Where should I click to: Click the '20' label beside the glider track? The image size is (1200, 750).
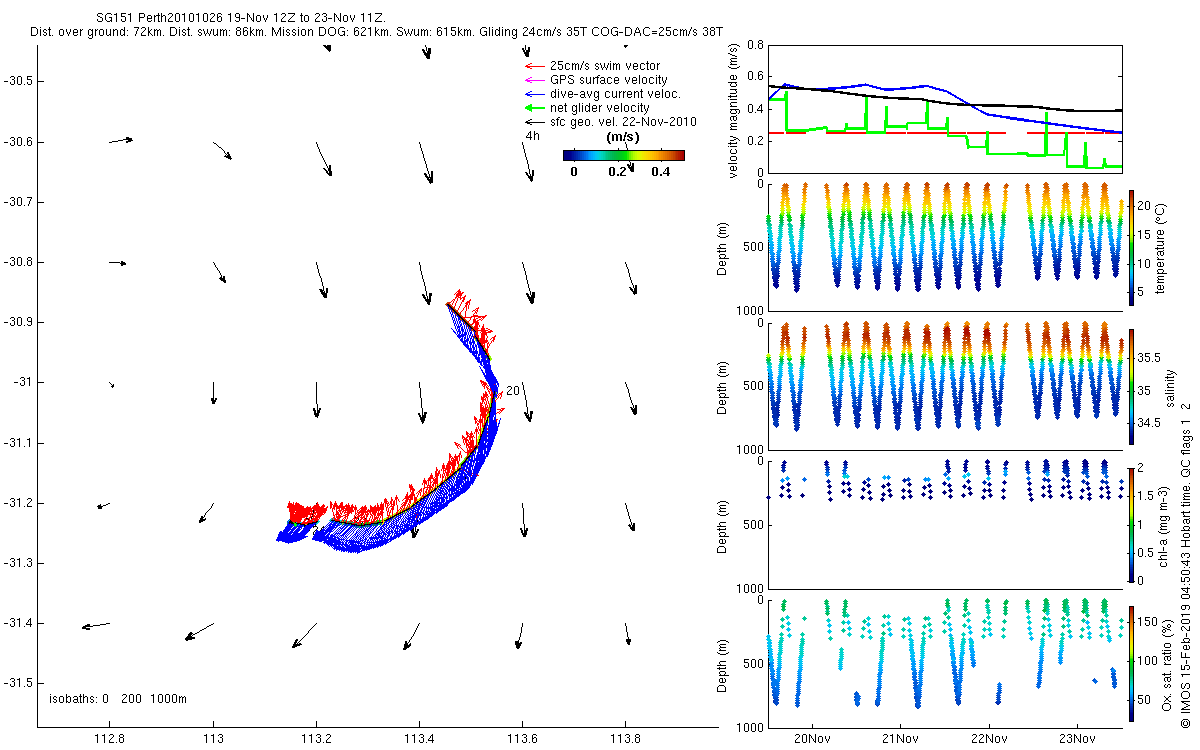513,391
